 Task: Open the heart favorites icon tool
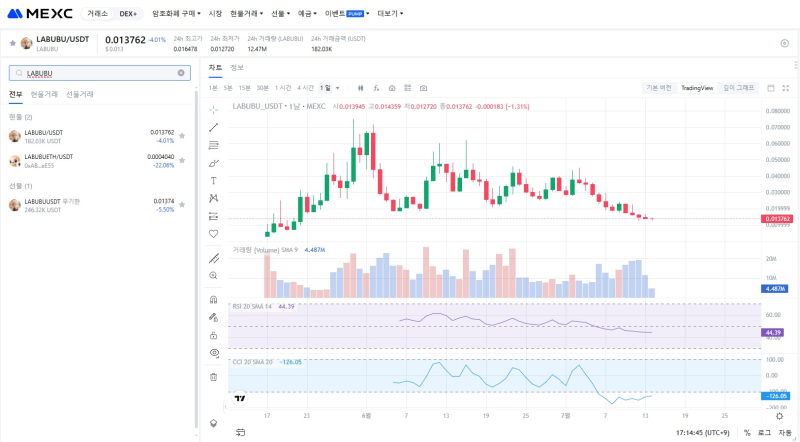[214, 234]
